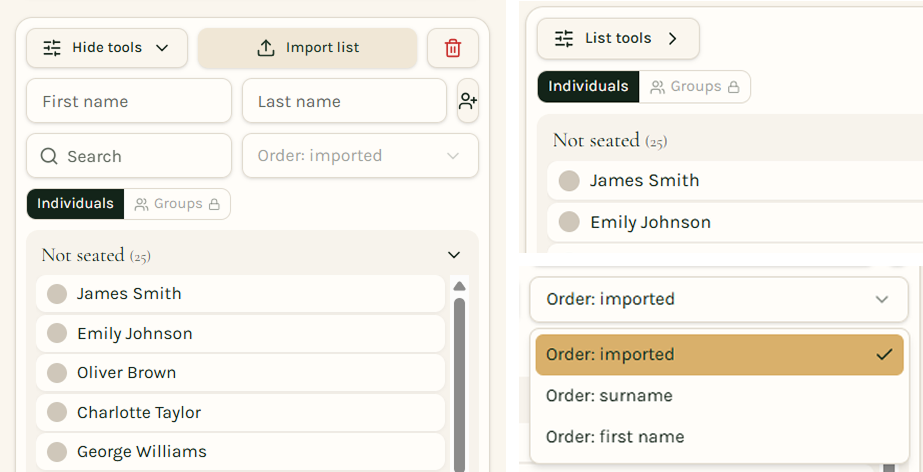Select Charlotte Taylor guest row
The width and height of the screenshot is (923, 472).
click(x=240, y=413)
